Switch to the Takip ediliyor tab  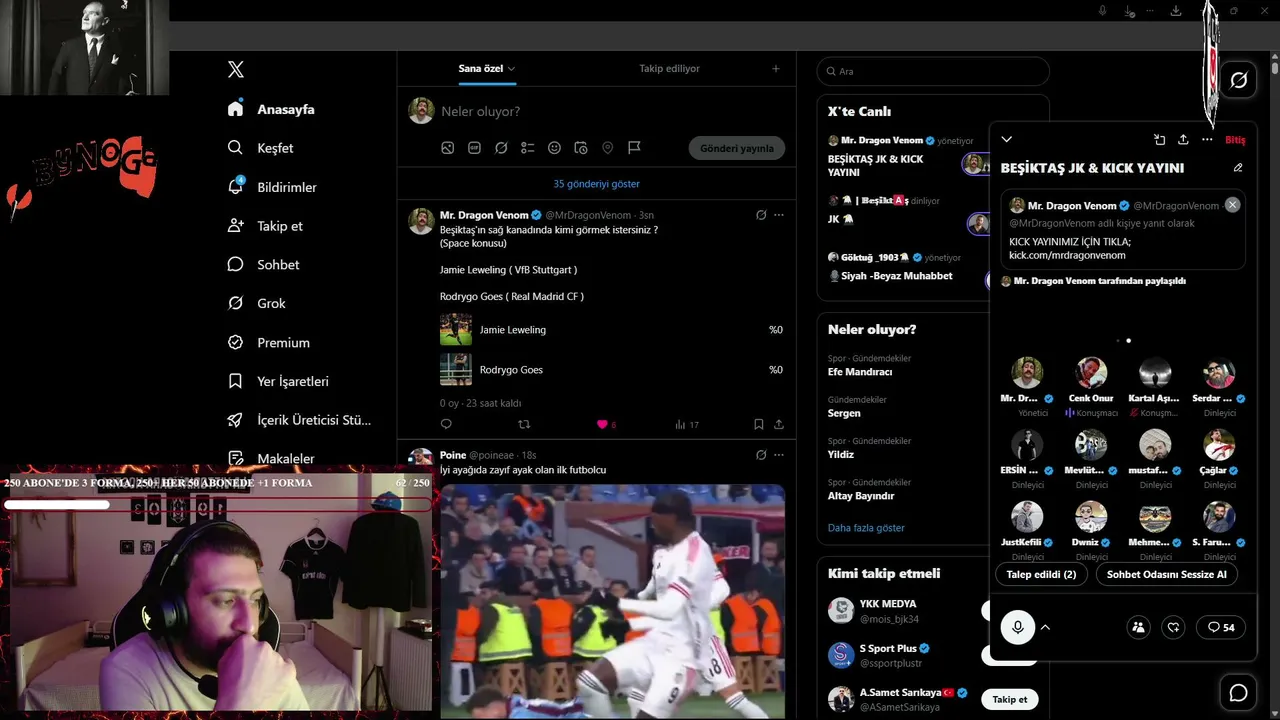tap(669, 69)
